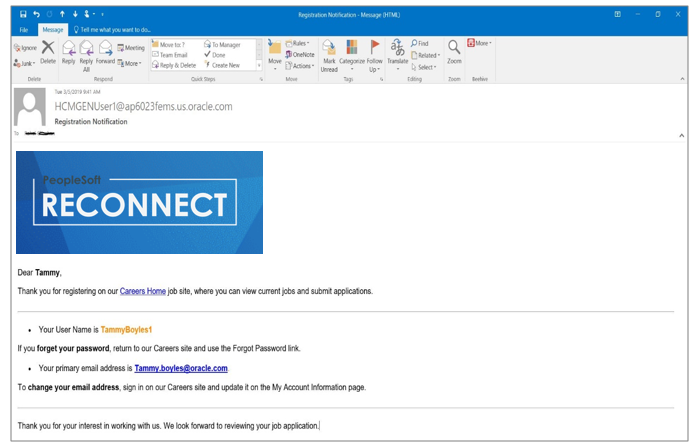Open the Junk dropdown
Screen dimensions: 696x448
24,63
